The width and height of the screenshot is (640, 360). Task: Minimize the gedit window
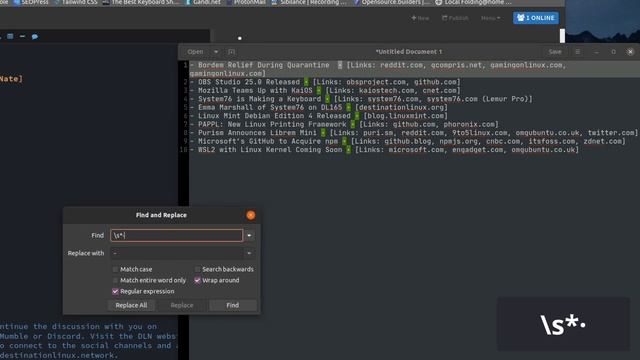(x=596, y=52)
